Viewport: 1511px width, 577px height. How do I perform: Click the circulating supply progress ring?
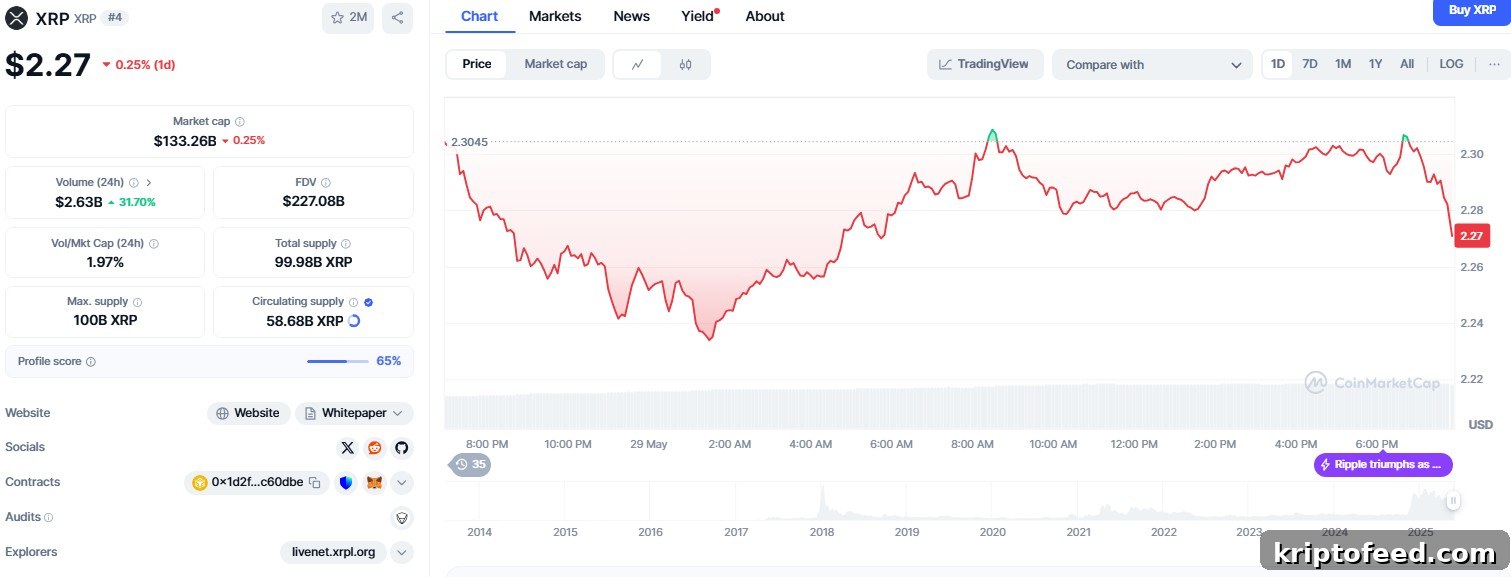click(x=354, y=321)
